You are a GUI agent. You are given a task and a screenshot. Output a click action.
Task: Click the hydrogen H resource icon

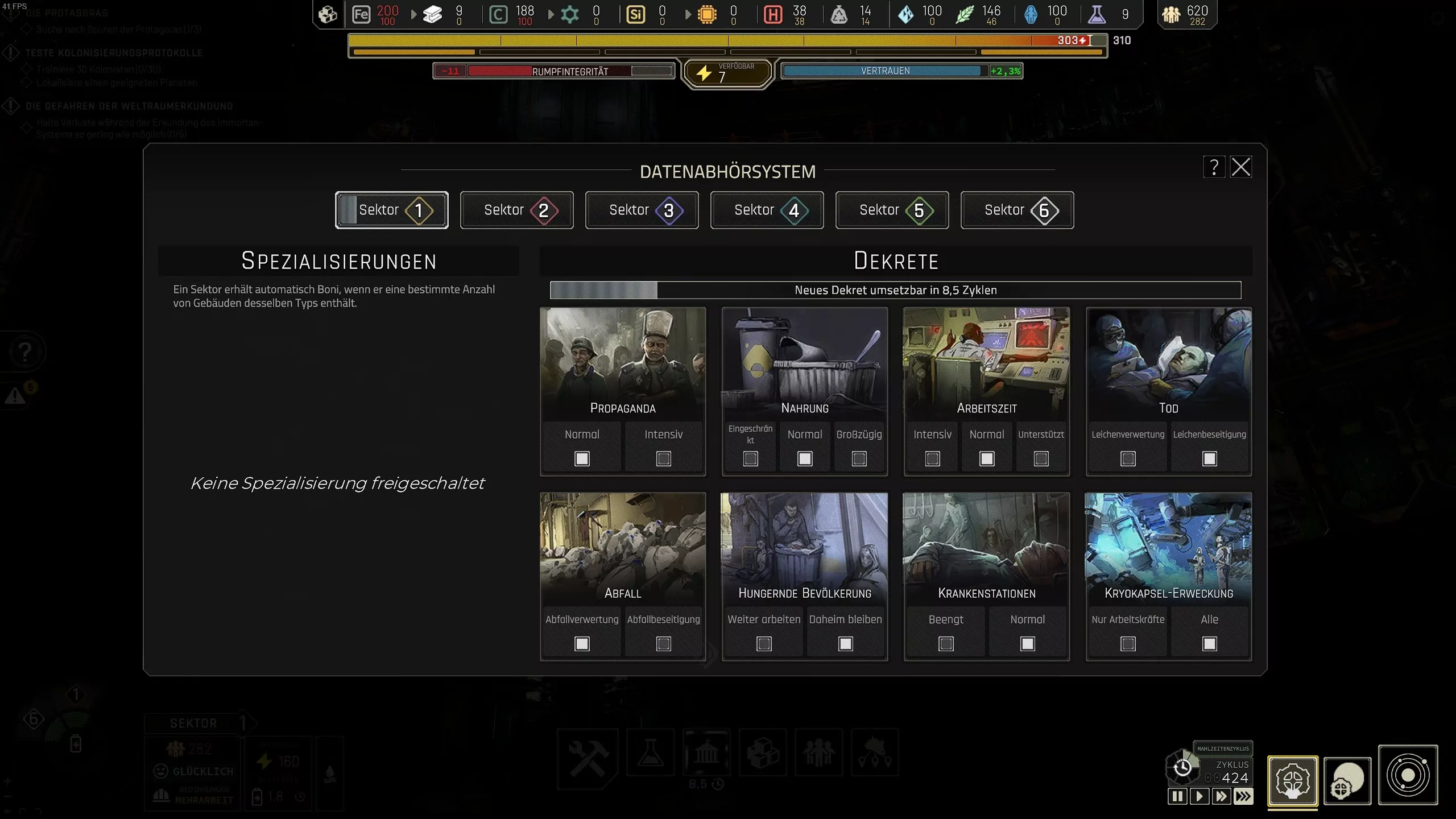pyautogui.click(x=772, y=14)
